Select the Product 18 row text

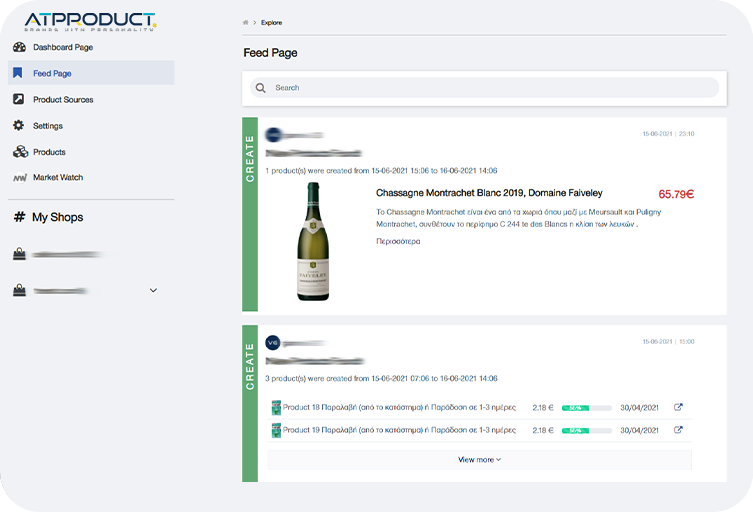[399, 407]
